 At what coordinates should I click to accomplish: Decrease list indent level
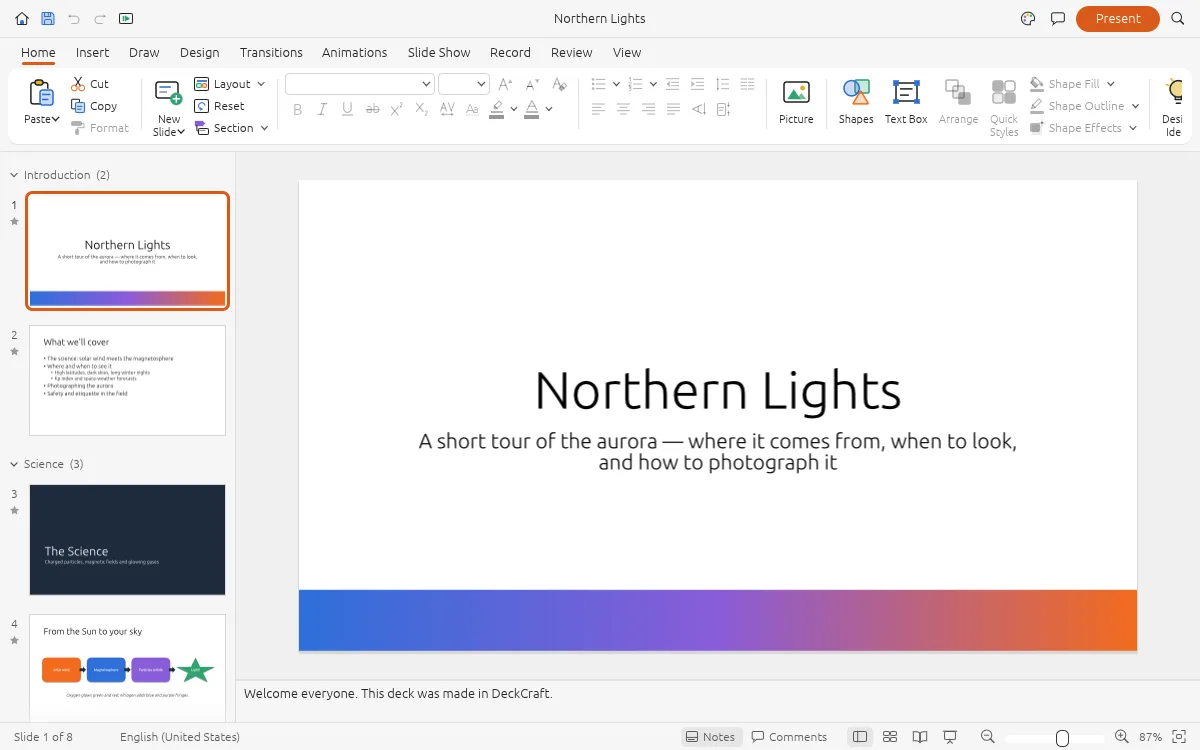673,84
